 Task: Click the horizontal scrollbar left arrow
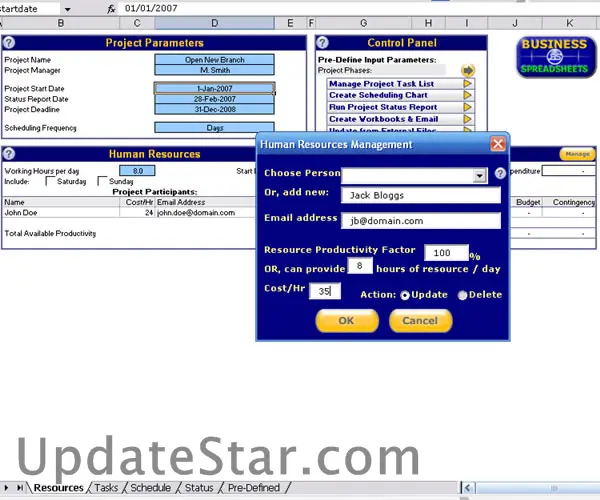[x=468, y=488]
